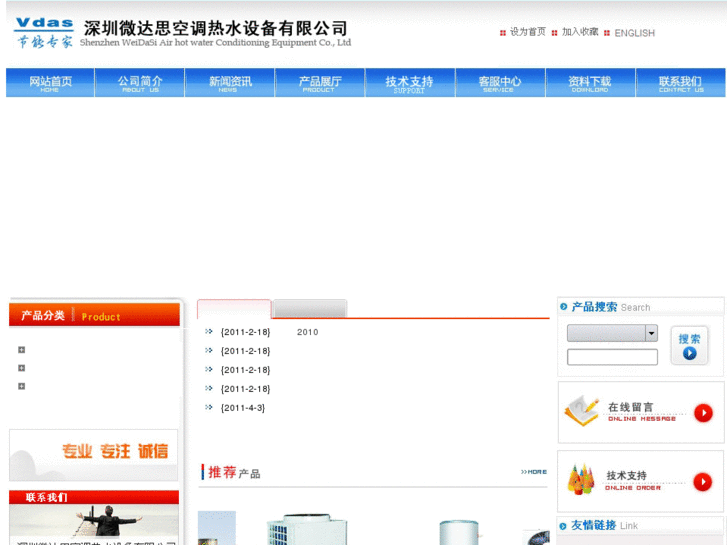The image size is (727, 545).
Task: Open heat pump unit product thumbnail
Action: (306, 529)
